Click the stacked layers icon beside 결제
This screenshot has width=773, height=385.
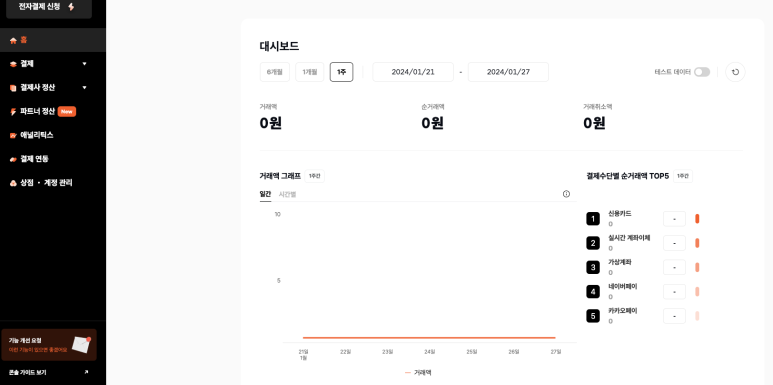(x=13, y=64)
